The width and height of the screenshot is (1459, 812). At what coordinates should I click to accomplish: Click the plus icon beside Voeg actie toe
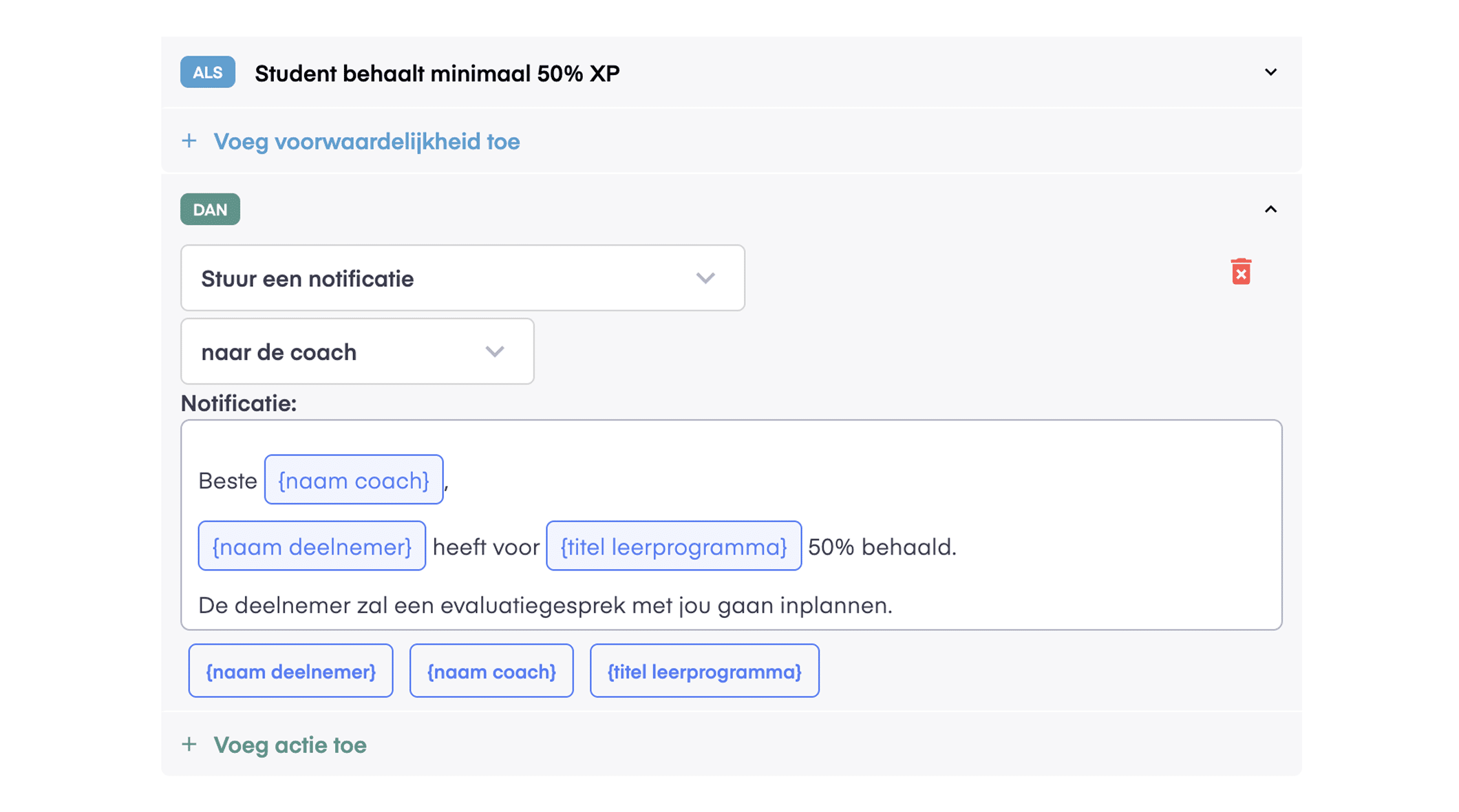tap(189, 745)
